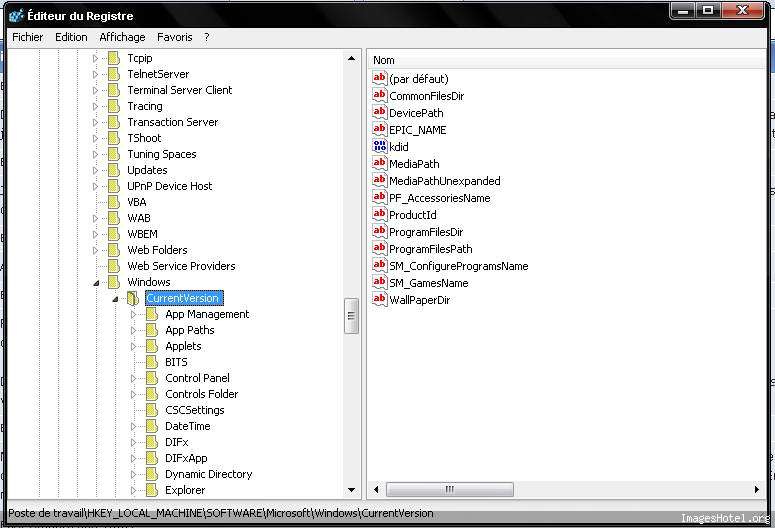Select the DIFx key

click(176, 442)
